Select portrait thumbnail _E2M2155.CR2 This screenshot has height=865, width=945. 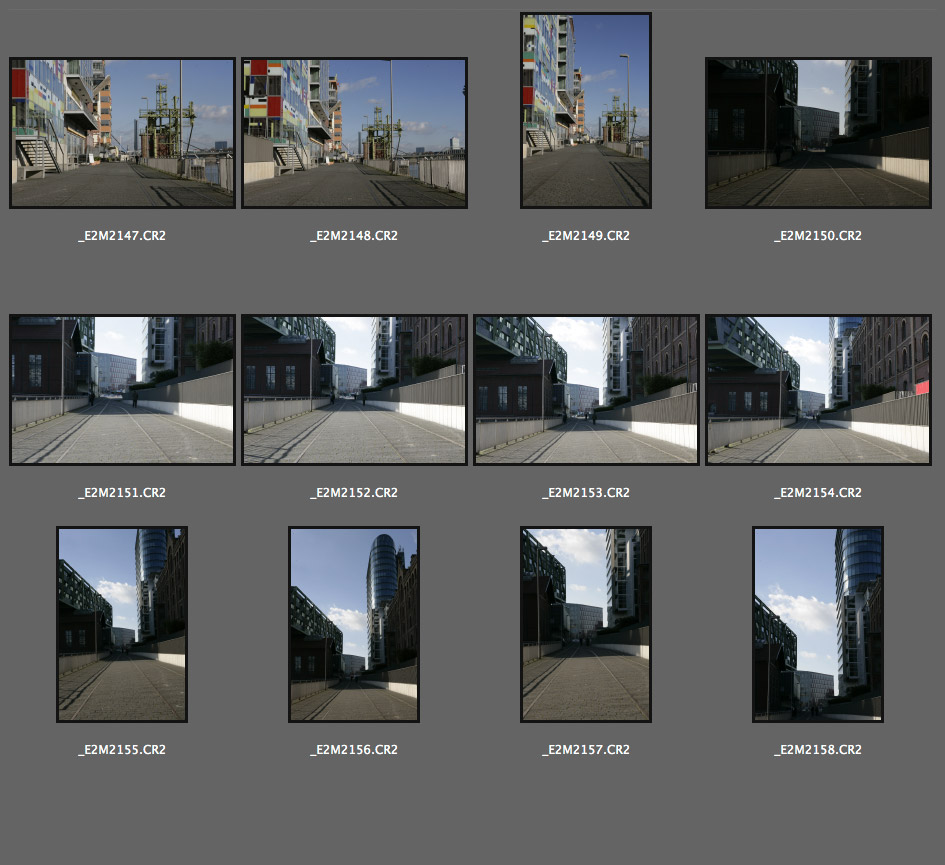[x=122, y=624]
